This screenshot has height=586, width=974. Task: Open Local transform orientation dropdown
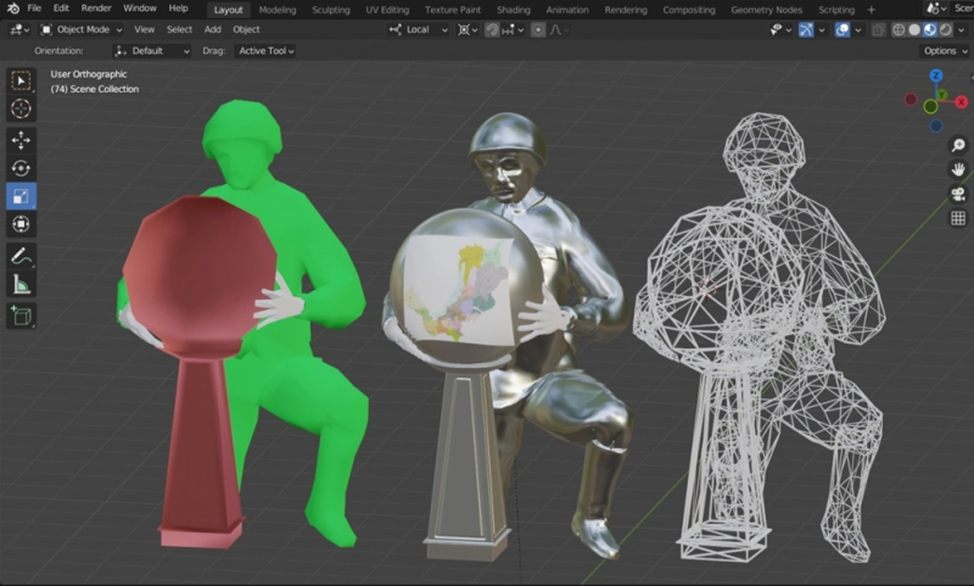[417, 29]
